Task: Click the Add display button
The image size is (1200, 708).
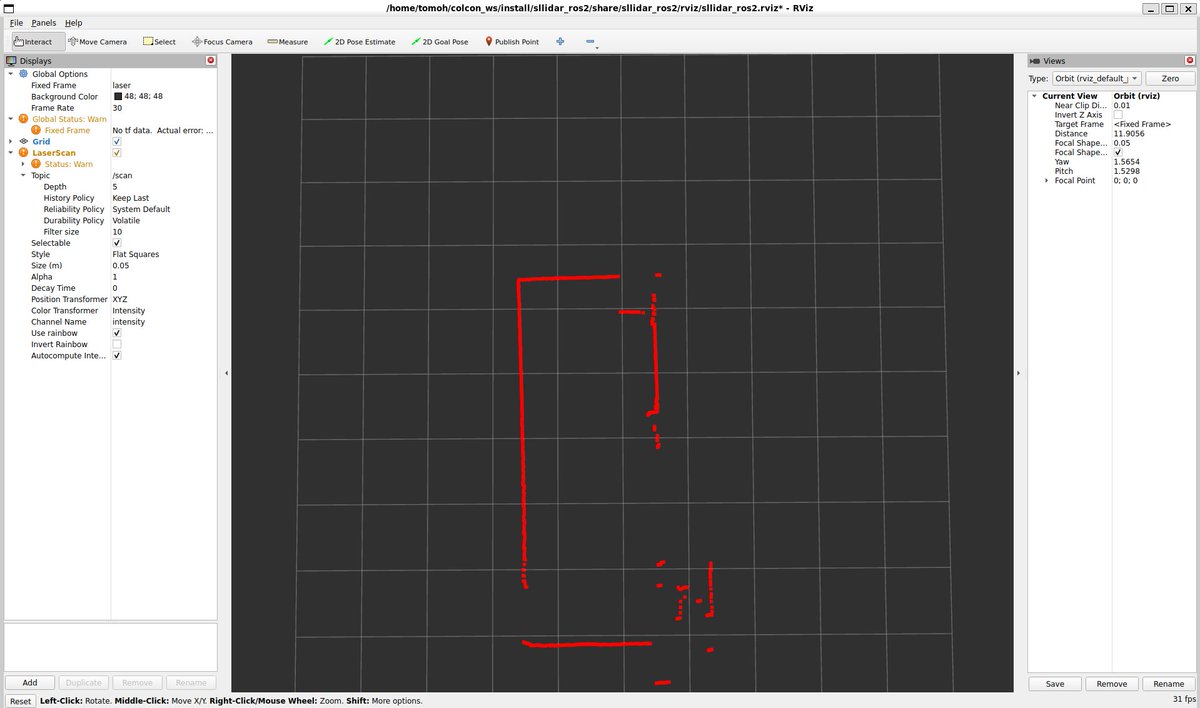Action: click(x=30, y=683)
